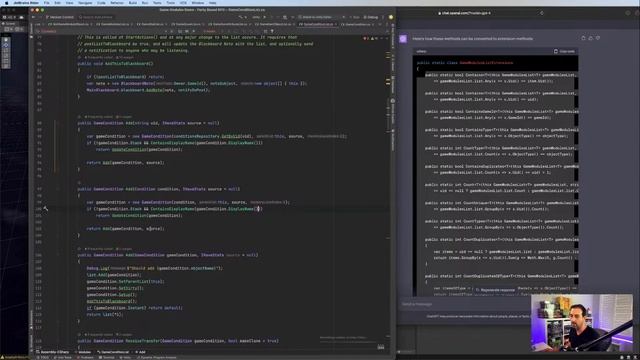Screen dimensions: 640x360
Task: Click the thumbs-down icon on the ChatGPT response
Action: pyautogui.click(x=598, y=38)
